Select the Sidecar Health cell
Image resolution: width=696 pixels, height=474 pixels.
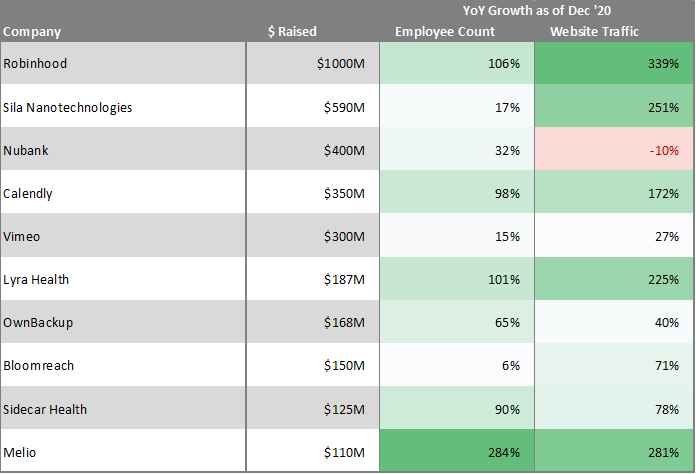[123, 408]
